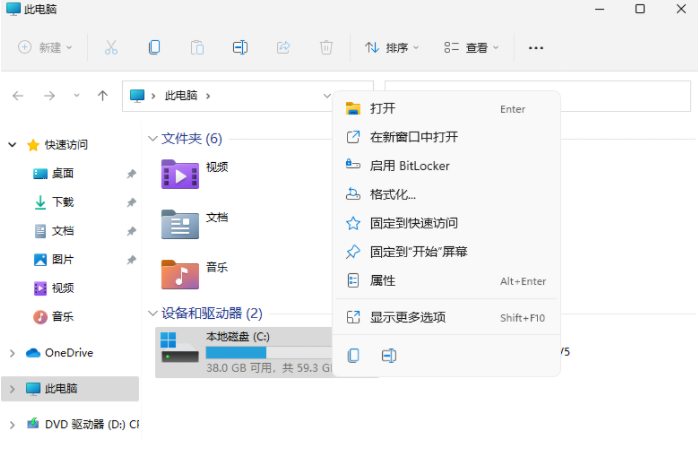Open the three-dot more options menu
This screenshot has width=700, height=454.
pos(536,47)
